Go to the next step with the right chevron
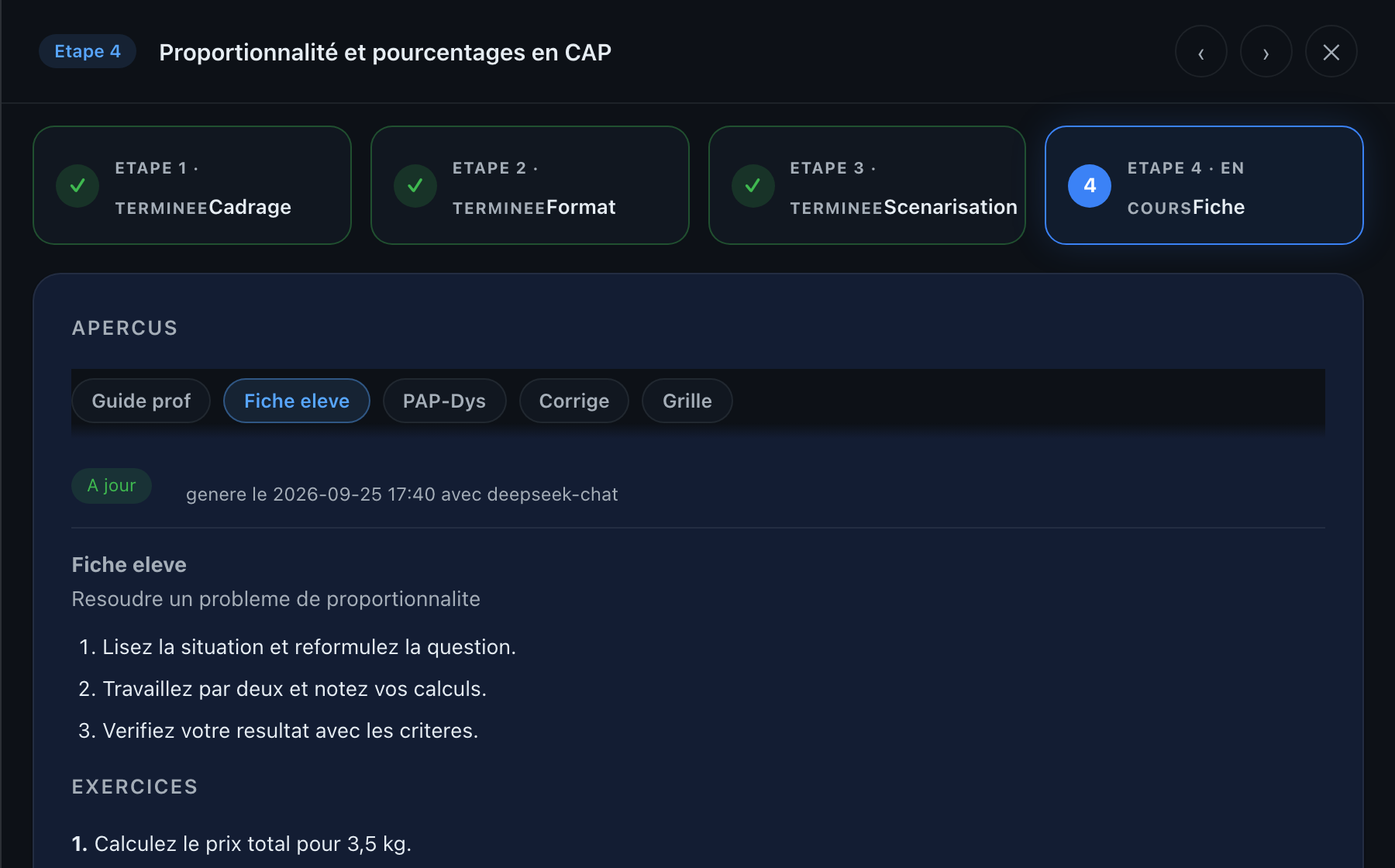This screenshot has height=868, width=1395. pos(1266,52)
